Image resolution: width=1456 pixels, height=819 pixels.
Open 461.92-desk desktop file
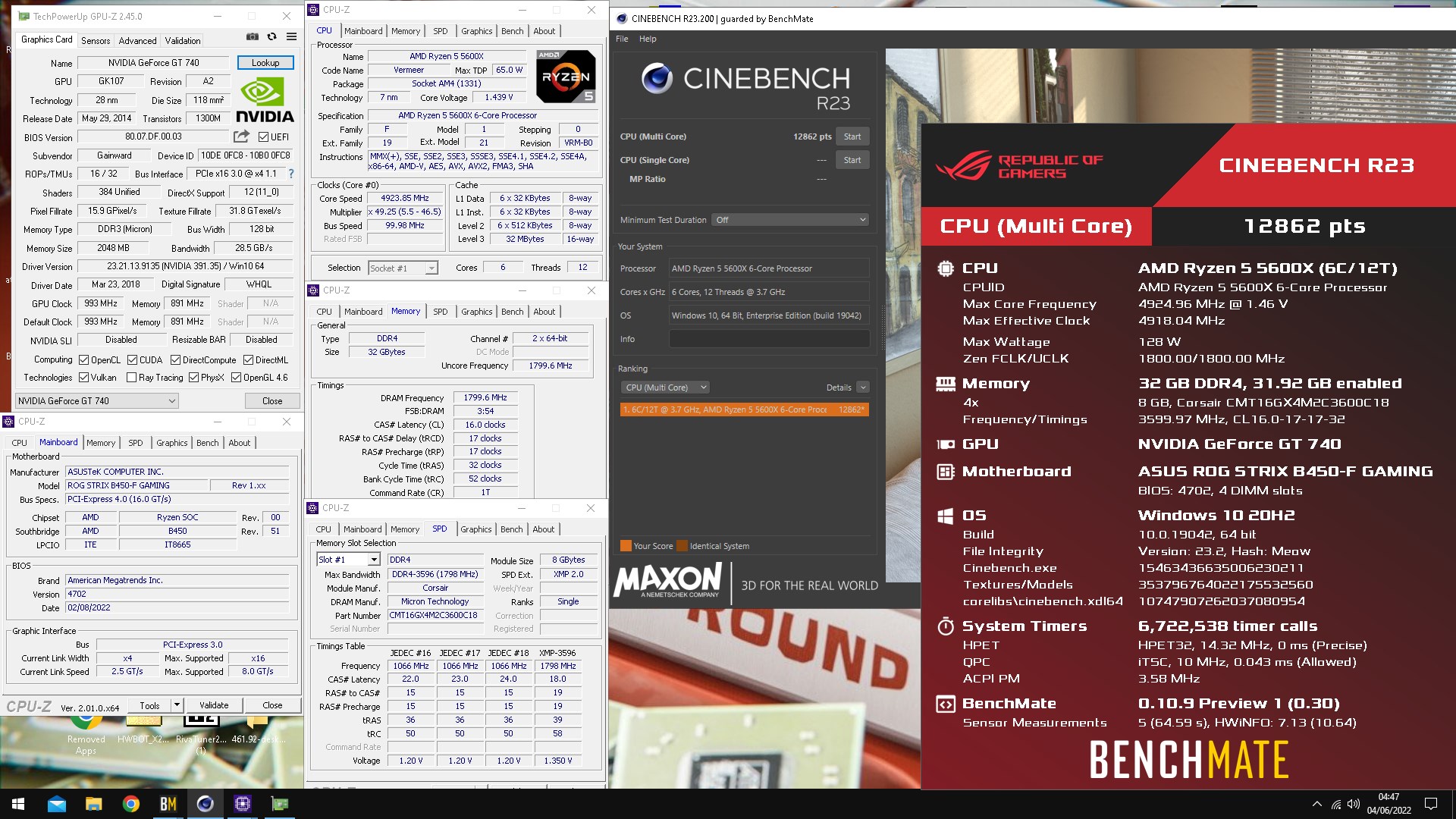click(258, 730)
